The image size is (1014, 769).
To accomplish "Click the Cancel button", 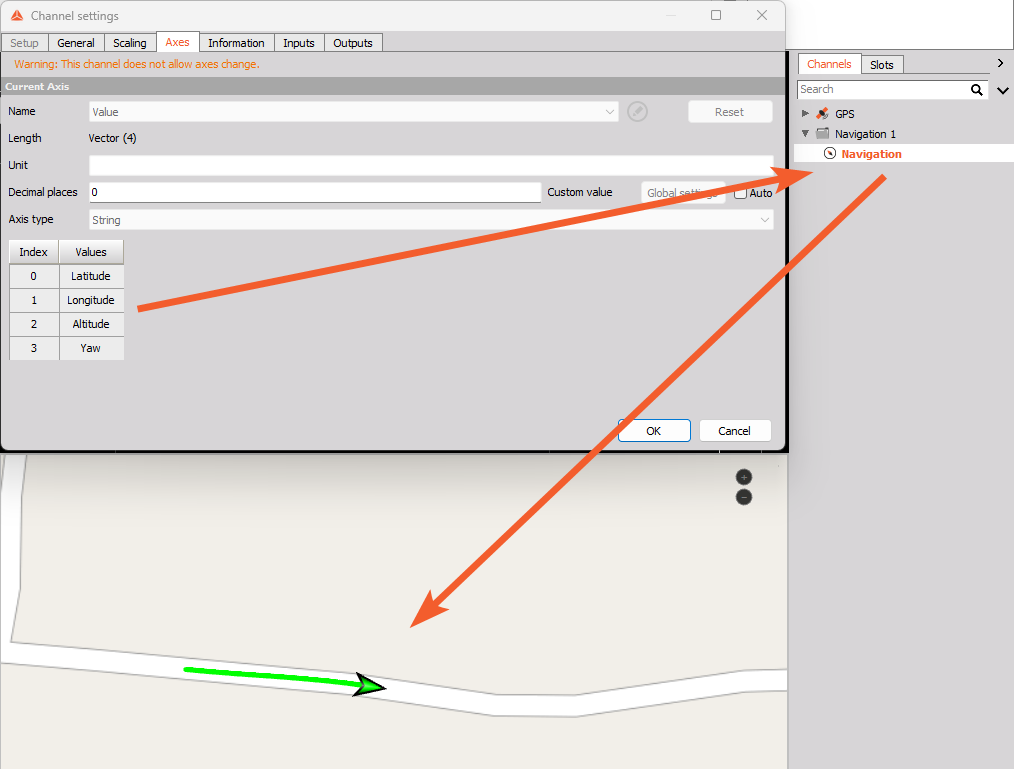I will (735, 431).
